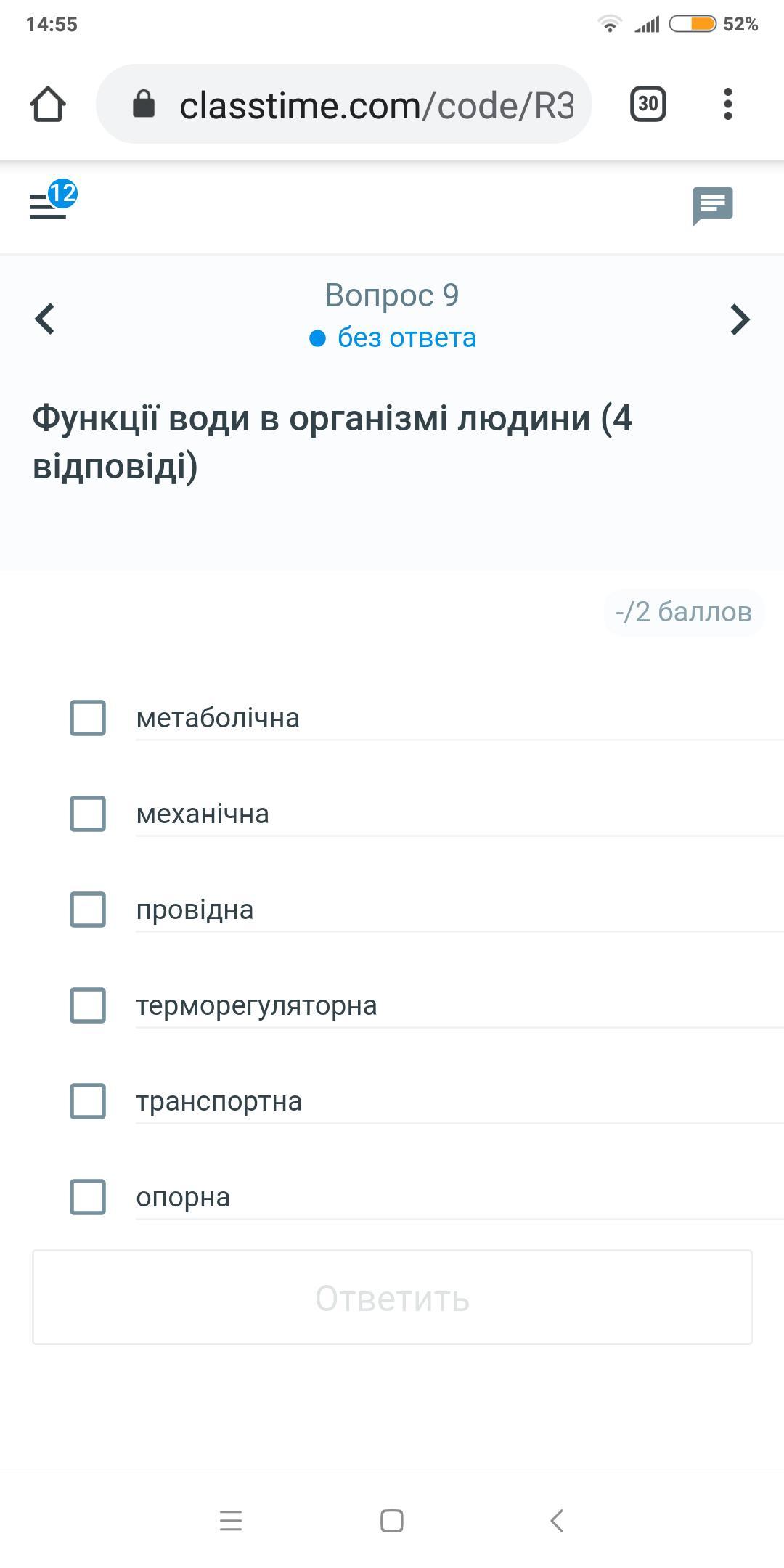784x1568 pixels.
Task: Tap the Android recent apps navigation button
Action: [231, 1520]
